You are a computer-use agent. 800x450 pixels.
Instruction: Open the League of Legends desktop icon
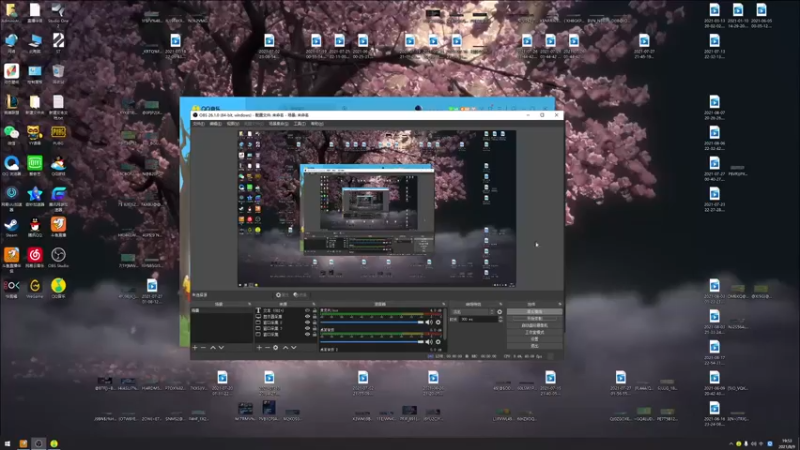tap(11, 104)
